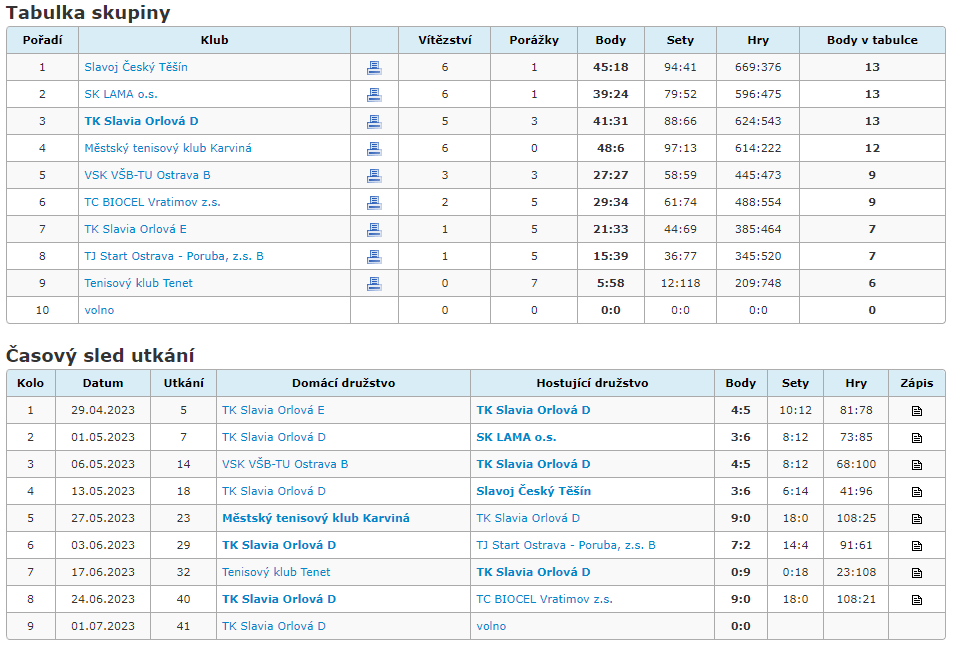954x650 pixels.
Task: Open TK Slavia Orlová E standings link
Action: (135, 229)
